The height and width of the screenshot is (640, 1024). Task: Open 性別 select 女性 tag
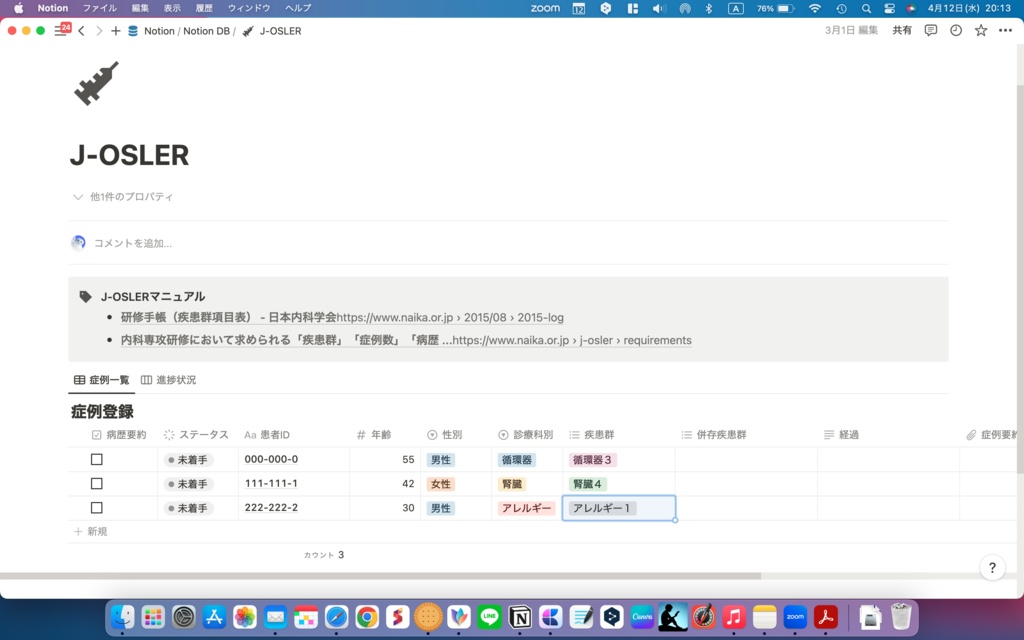[x=441, y=484]
